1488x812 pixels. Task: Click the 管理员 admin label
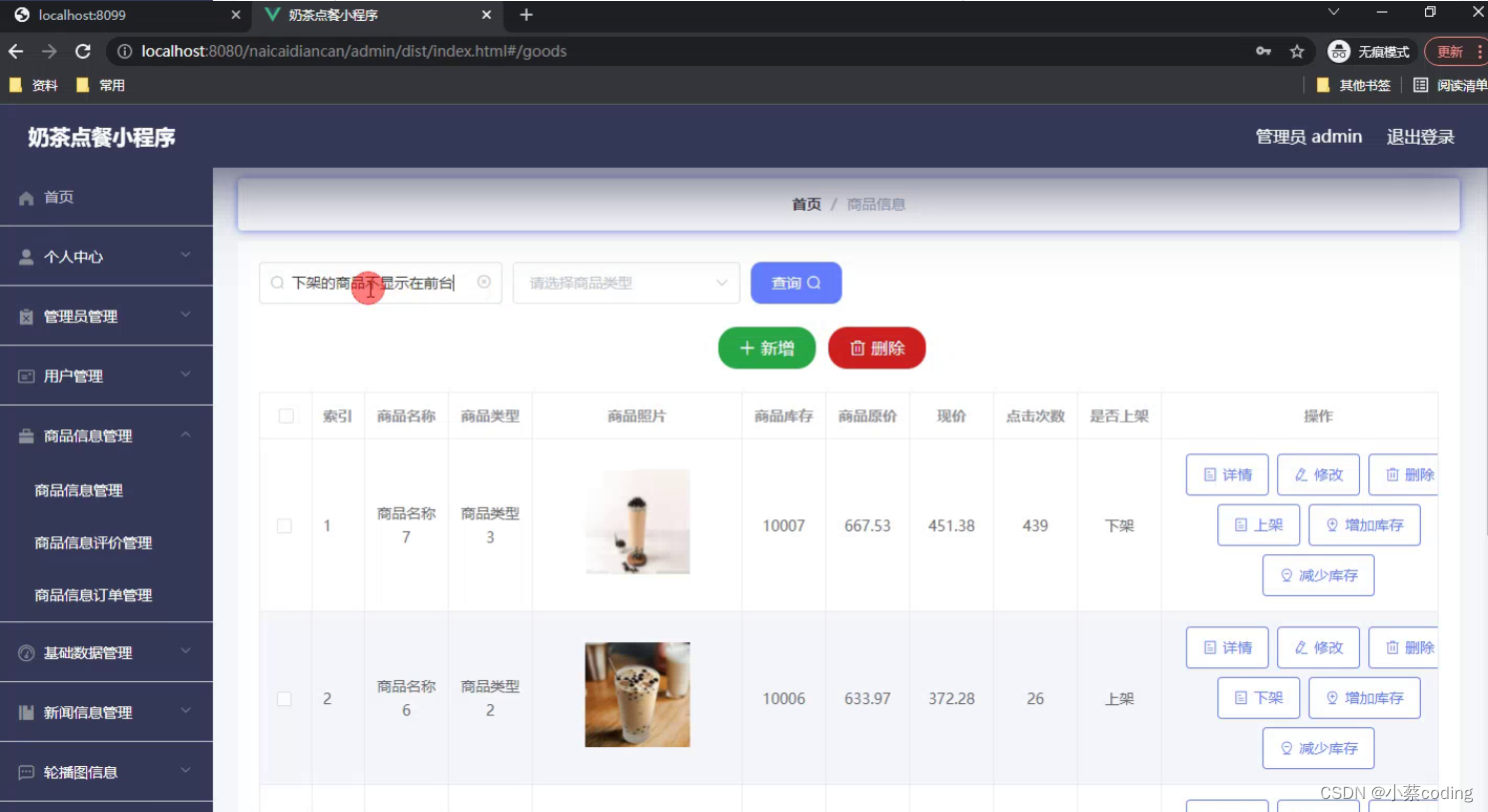pos(1308,137)
